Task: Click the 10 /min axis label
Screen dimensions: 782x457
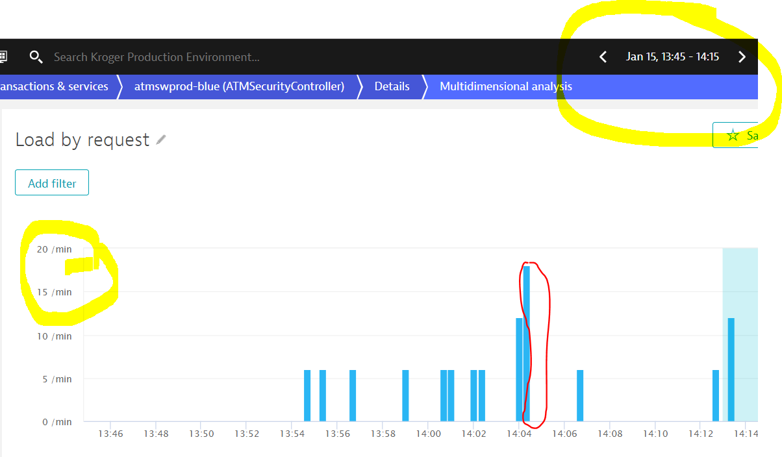Action: [x=54, y=336]
